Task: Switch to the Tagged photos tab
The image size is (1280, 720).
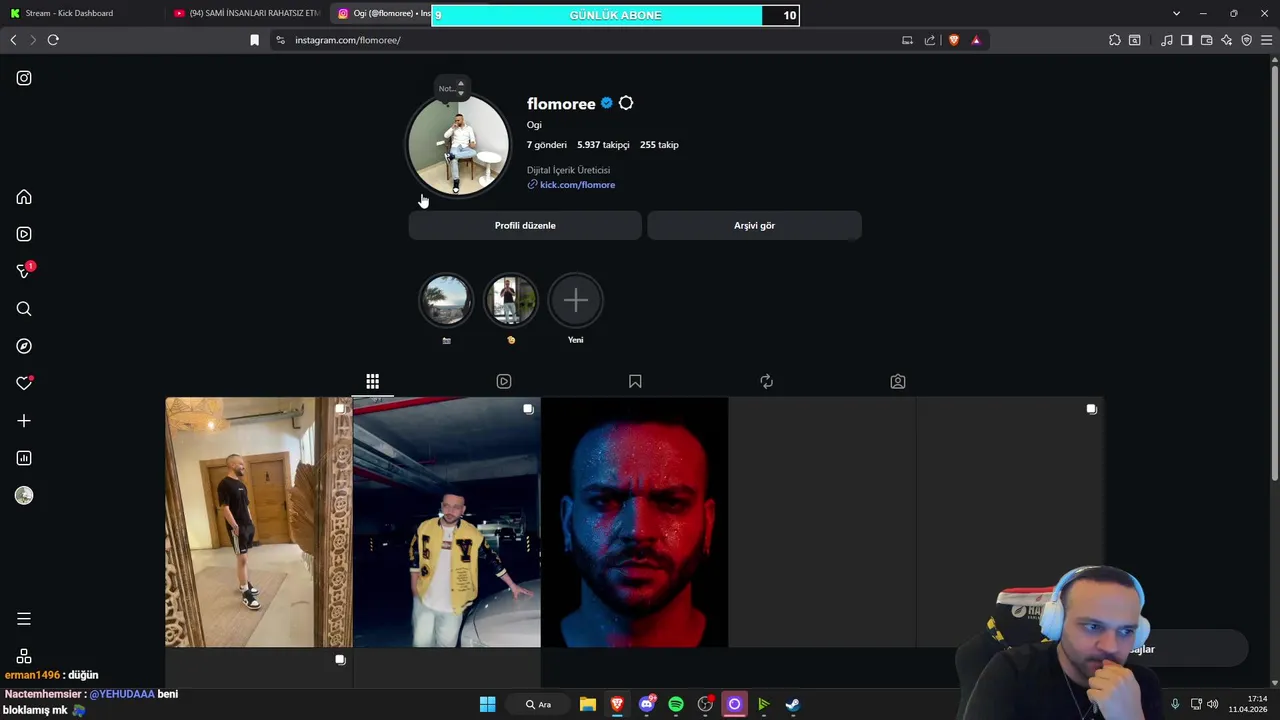Action: (898, 381)
